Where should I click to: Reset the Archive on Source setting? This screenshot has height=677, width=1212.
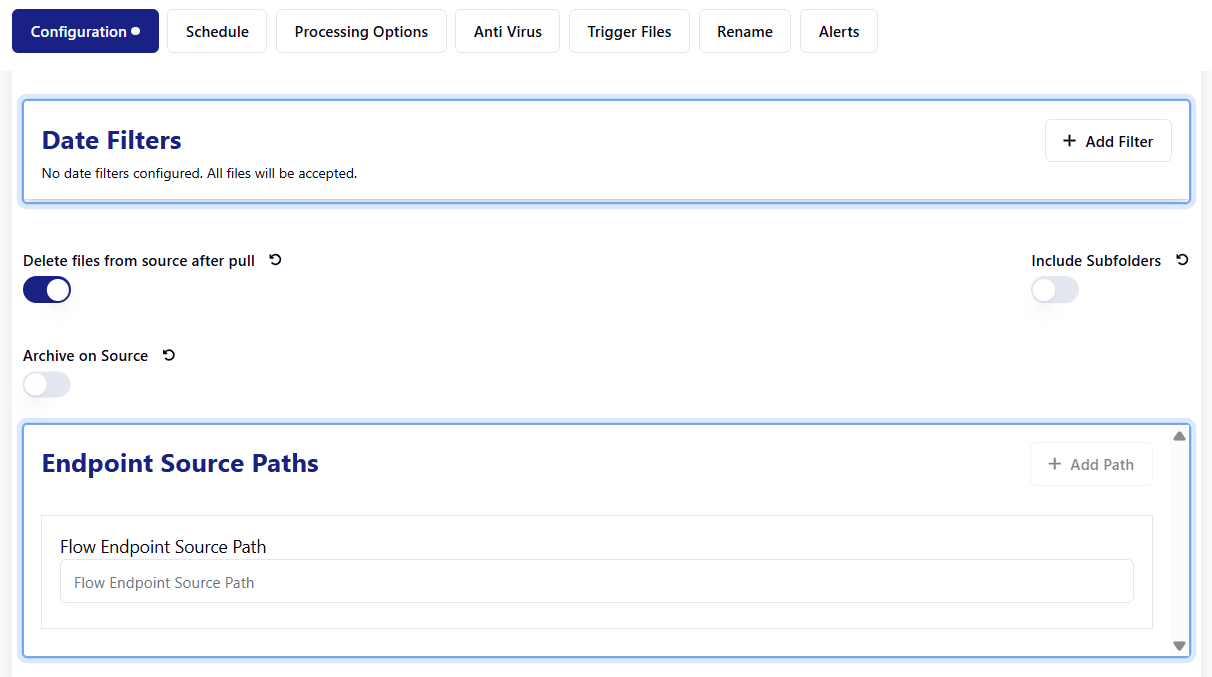pyautogui.click(x=169, y=355)
